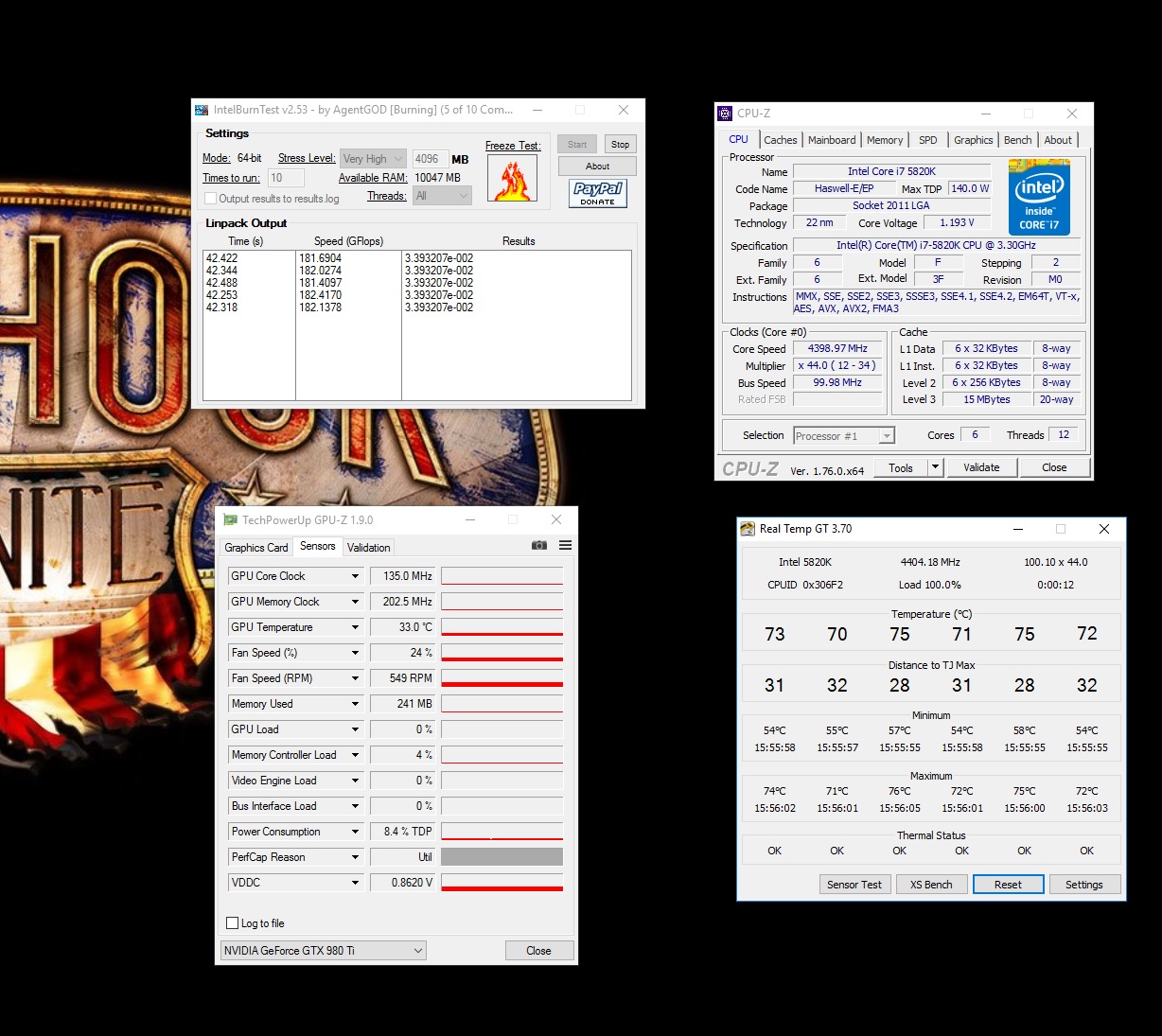1162x1036 pixels.
Task: Click the Linpack result speed 181.6904
Action: tap(321, 258)
